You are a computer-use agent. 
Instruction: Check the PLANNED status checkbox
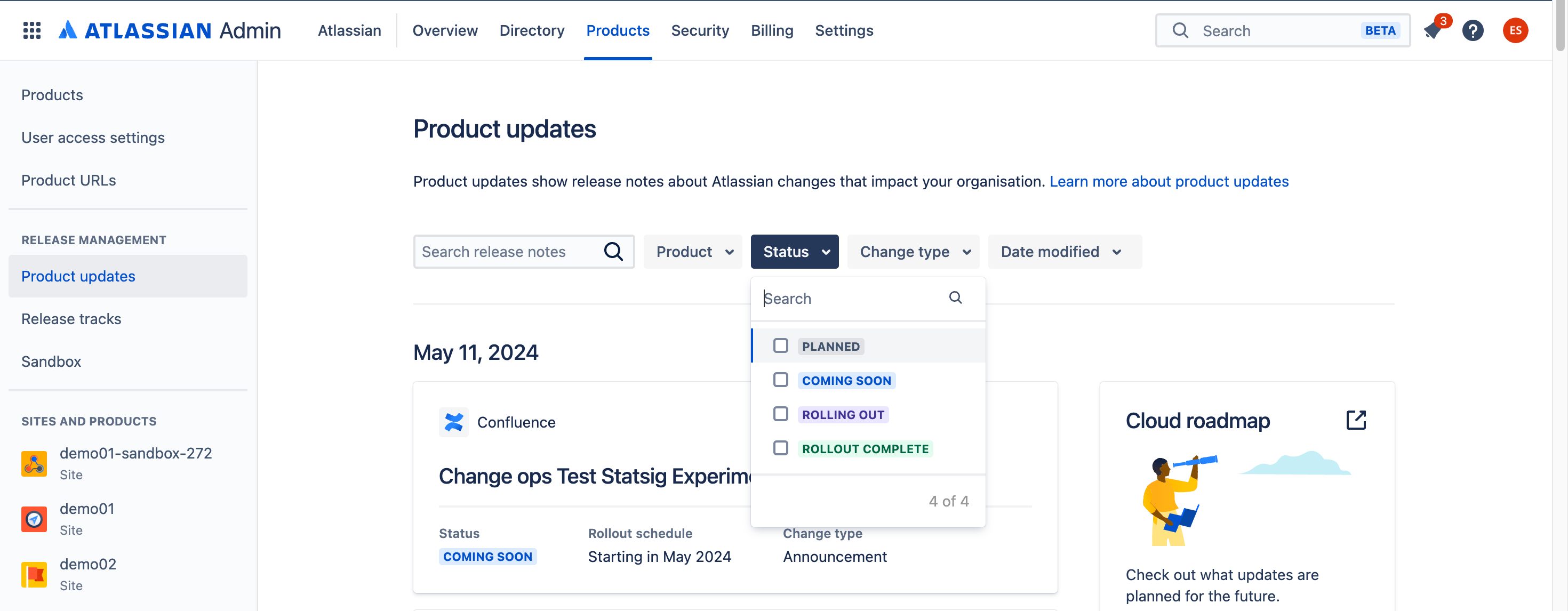pos(780,345)
